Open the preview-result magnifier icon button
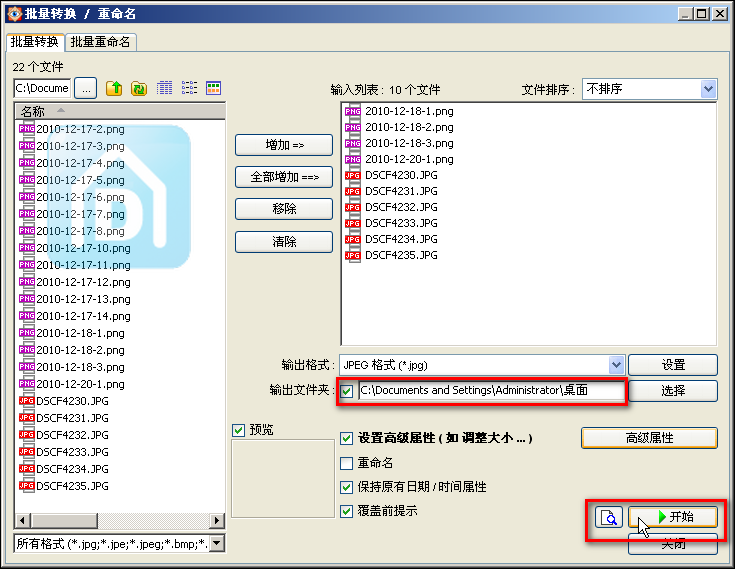 (608, 517)
